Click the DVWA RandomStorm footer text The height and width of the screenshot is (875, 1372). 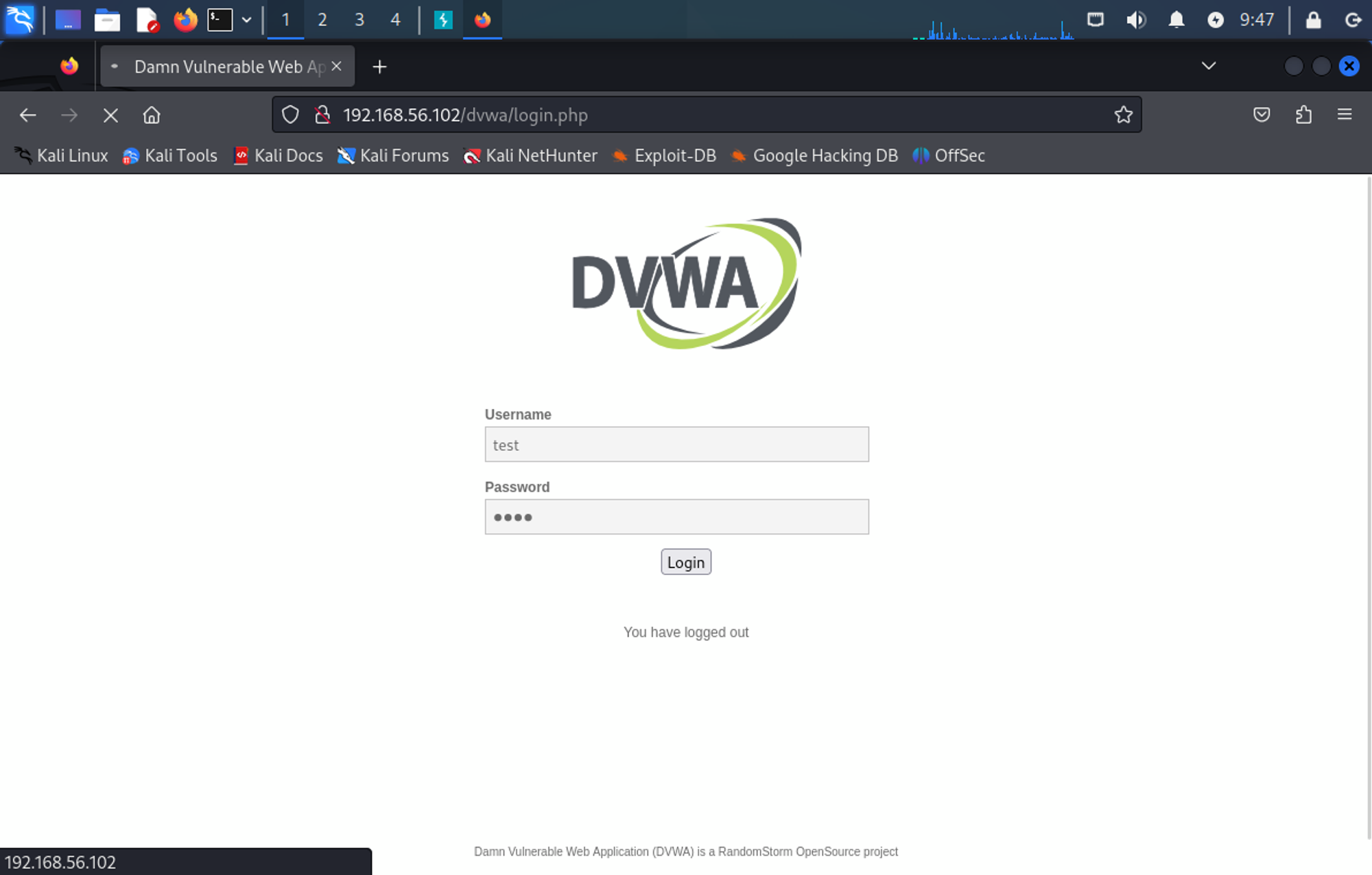coord(686,852)
